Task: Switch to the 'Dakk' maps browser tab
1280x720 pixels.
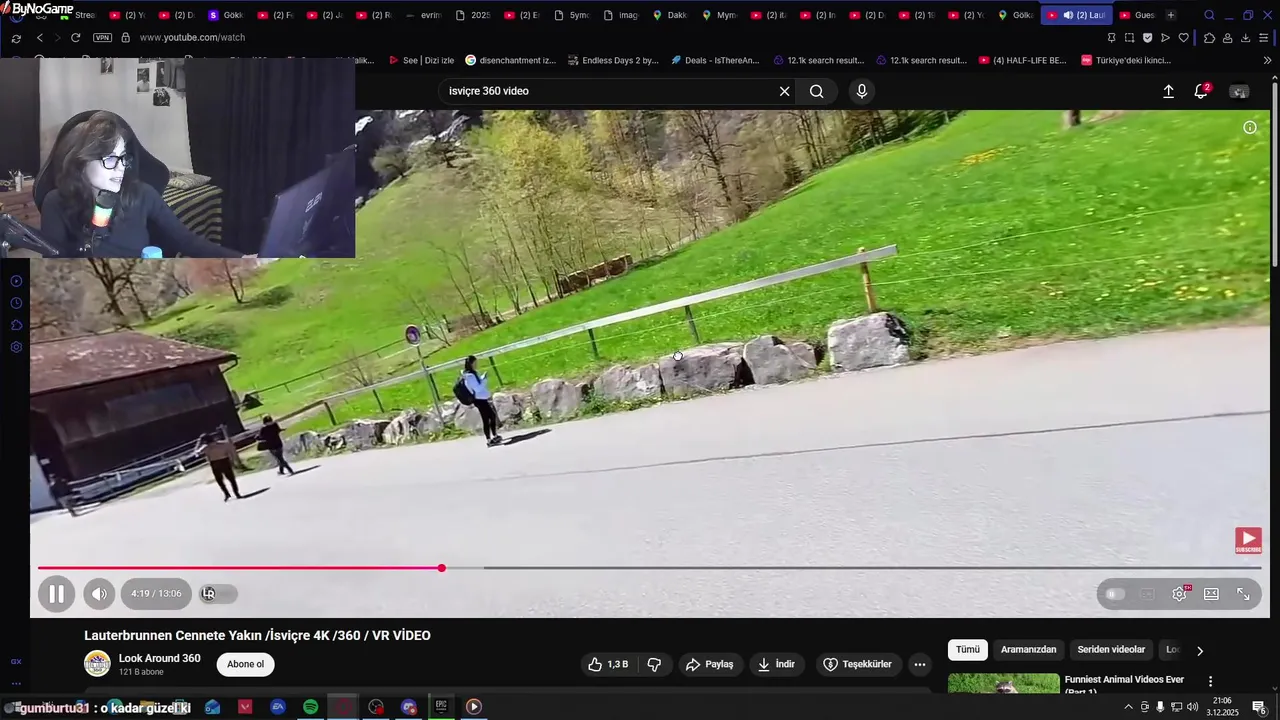Action: point(669,15)
